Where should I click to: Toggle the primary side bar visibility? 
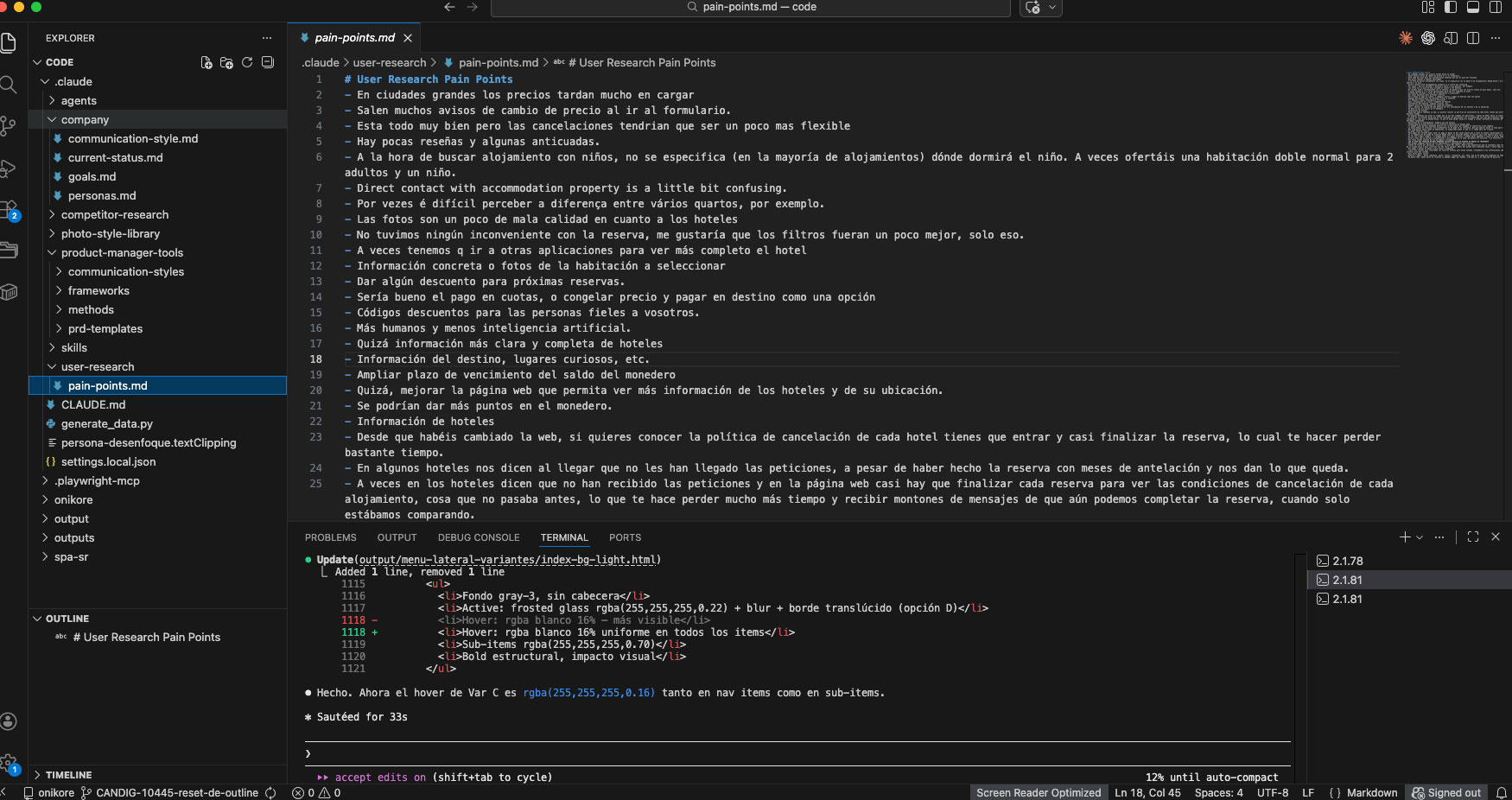1451,7
